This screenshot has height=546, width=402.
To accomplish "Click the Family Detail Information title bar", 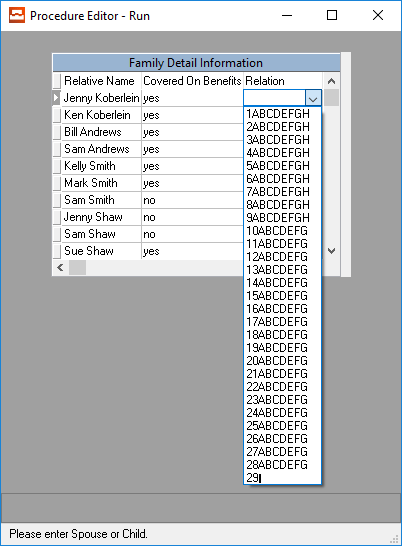I will click(196, 63).
